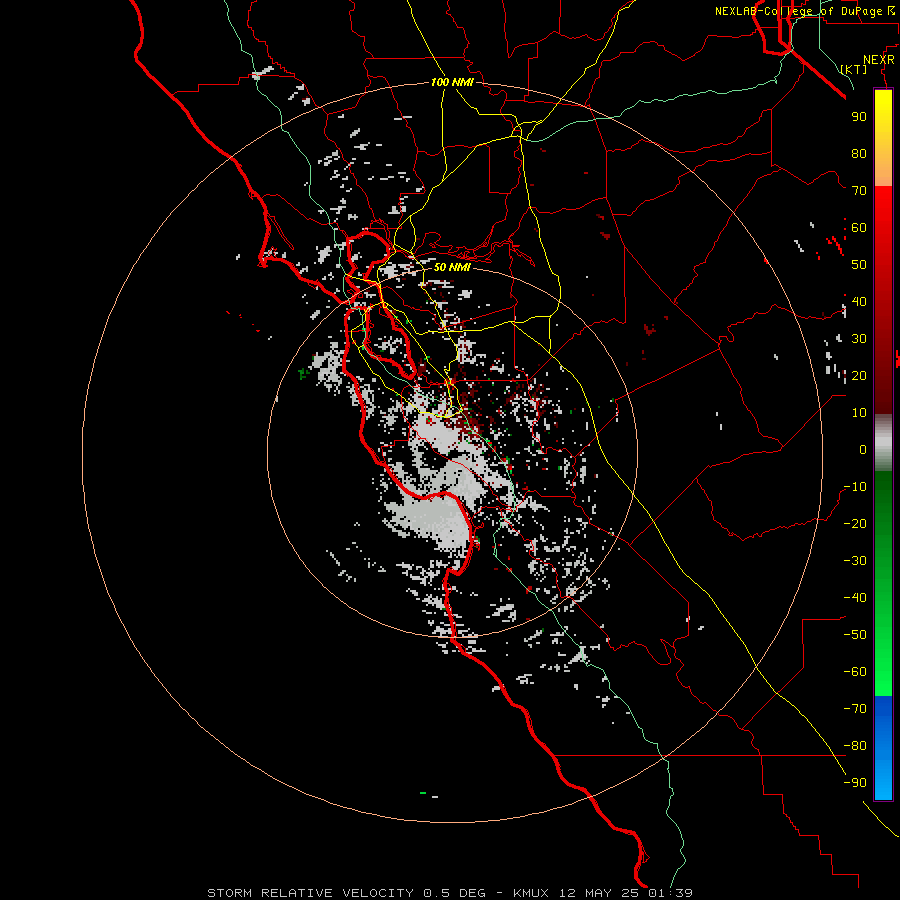The width and height of the screenshot is (900, 900).
Task: Click the "50 NMI" range ring label
Action: (452, 267)
